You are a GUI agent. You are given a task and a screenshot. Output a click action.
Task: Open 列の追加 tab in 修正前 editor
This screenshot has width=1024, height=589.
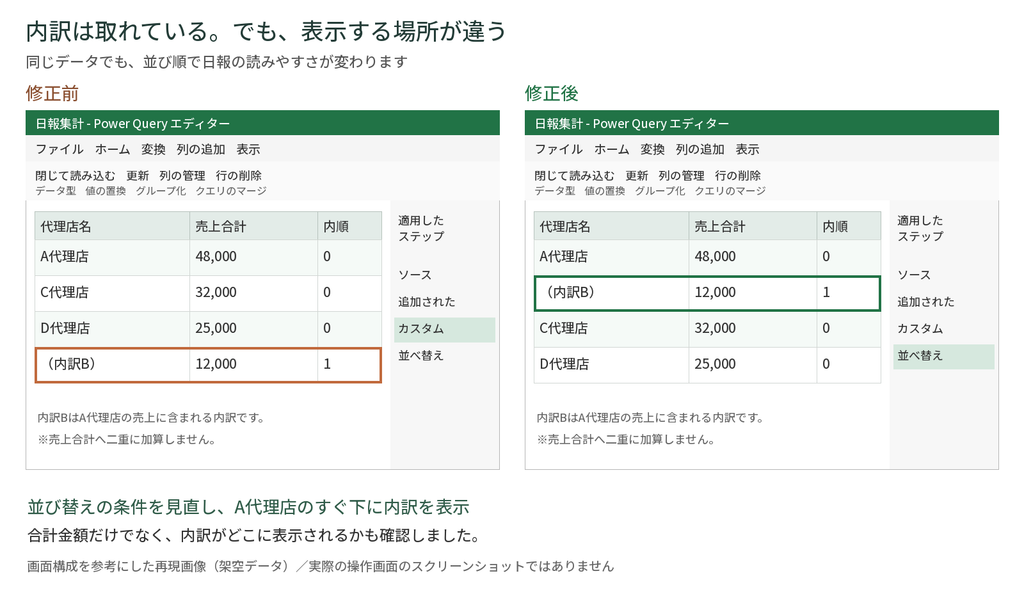click(x=200, y=150)
